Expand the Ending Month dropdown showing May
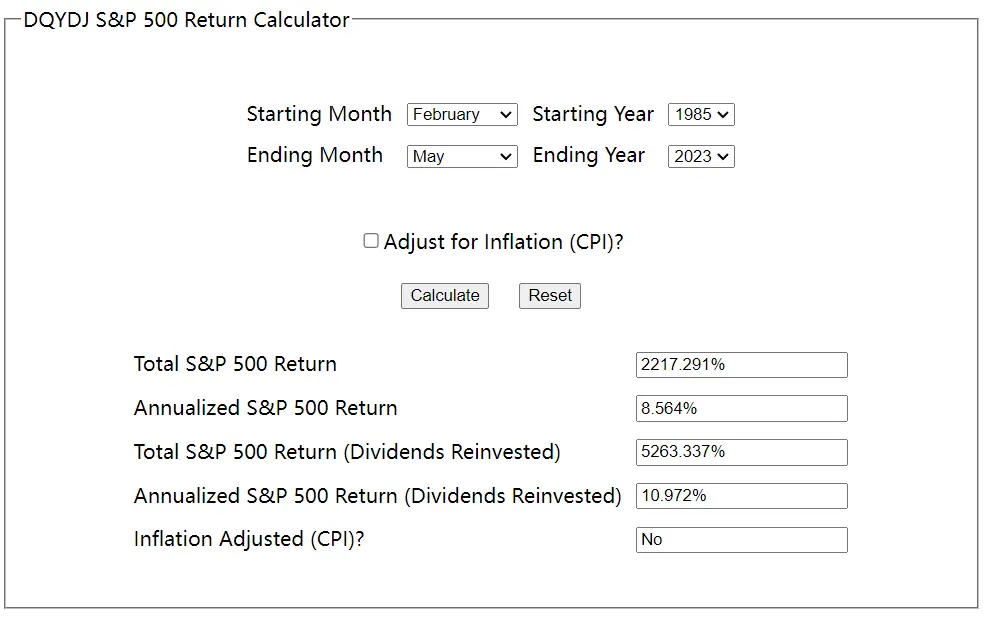This screenshot has width=986, height=617. point(462,157)
